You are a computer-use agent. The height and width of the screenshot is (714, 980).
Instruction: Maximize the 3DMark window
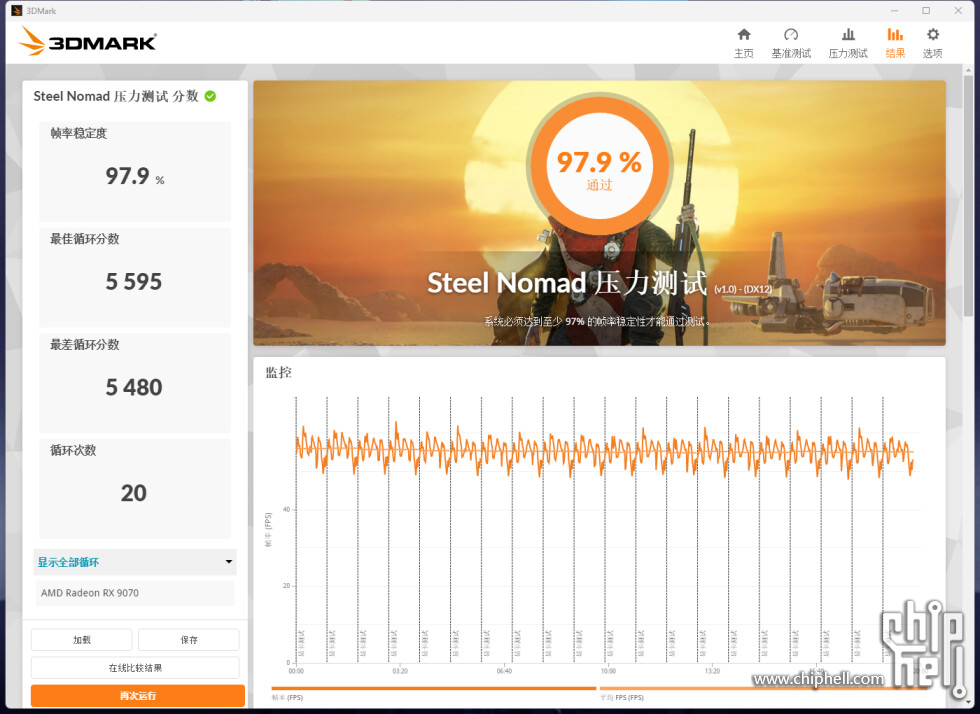926,11
